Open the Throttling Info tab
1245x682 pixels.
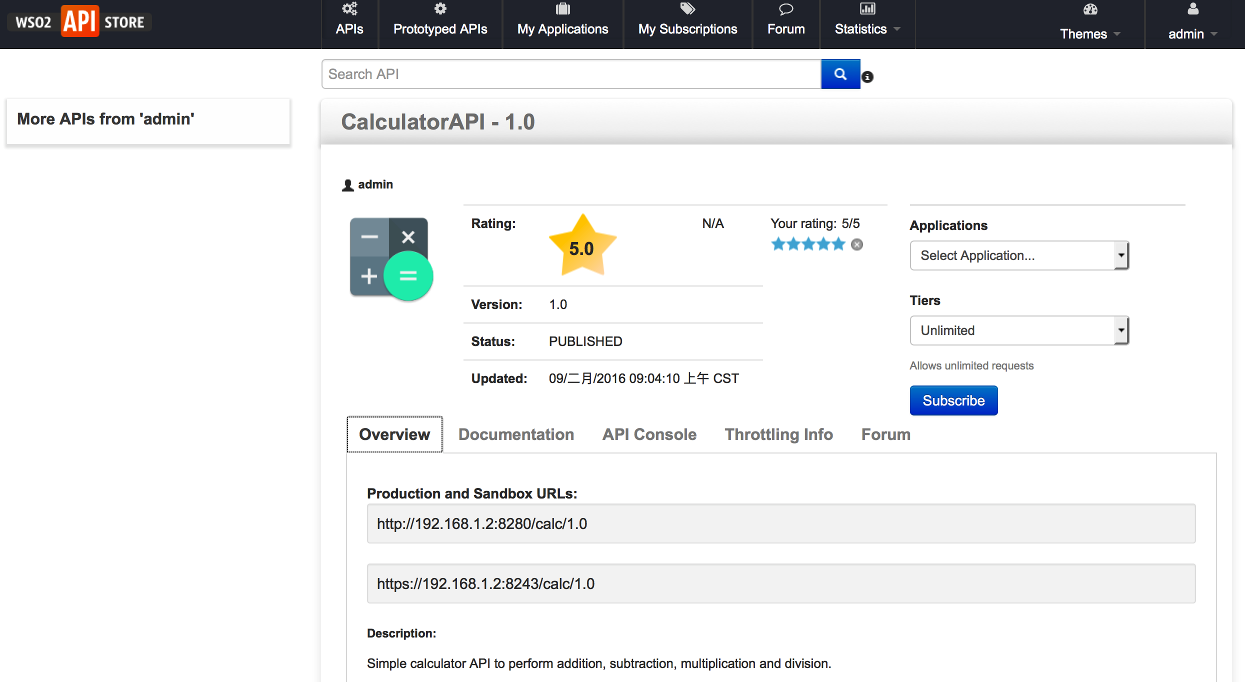pos(778,435)
